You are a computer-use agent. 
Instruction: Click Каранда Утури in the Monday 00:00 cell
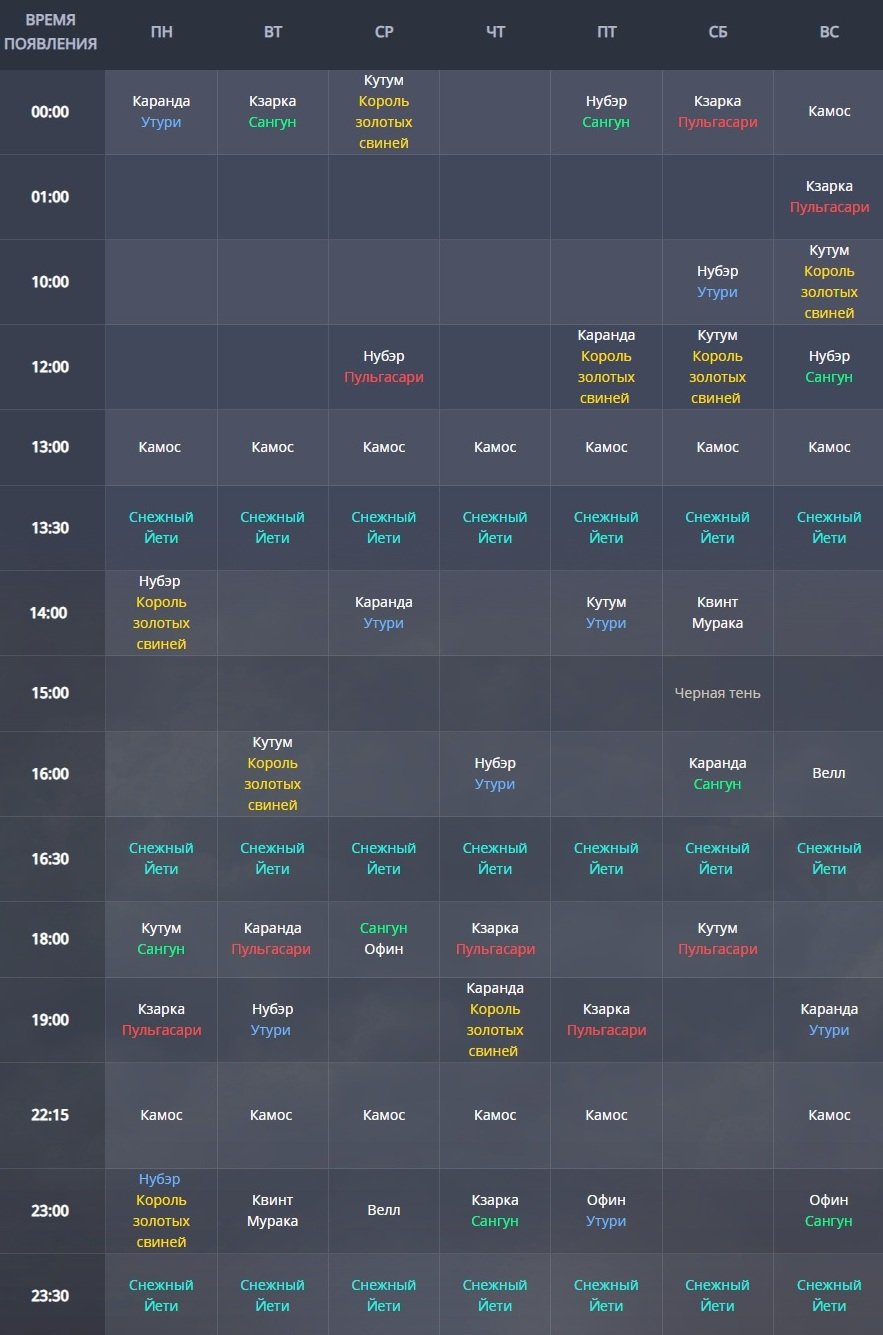click(x=161, y=112)
